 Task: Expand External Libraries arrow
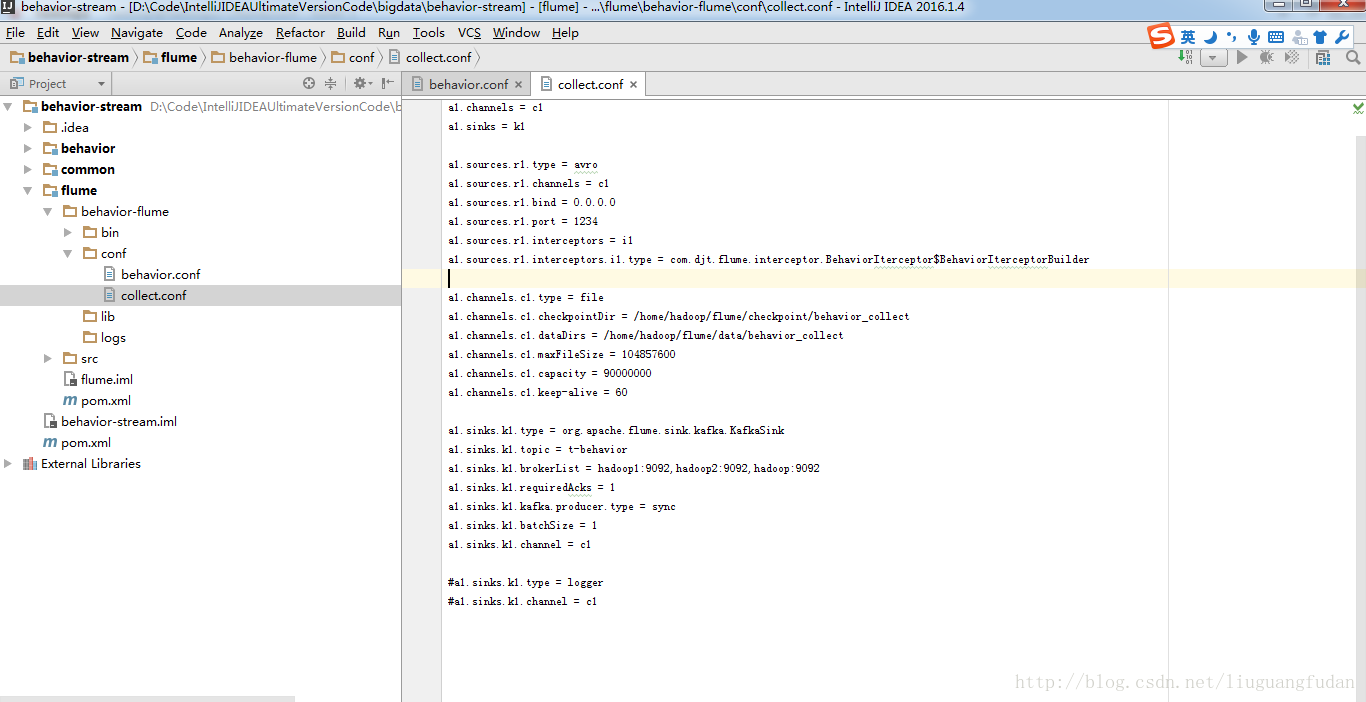tap(8, 463)
